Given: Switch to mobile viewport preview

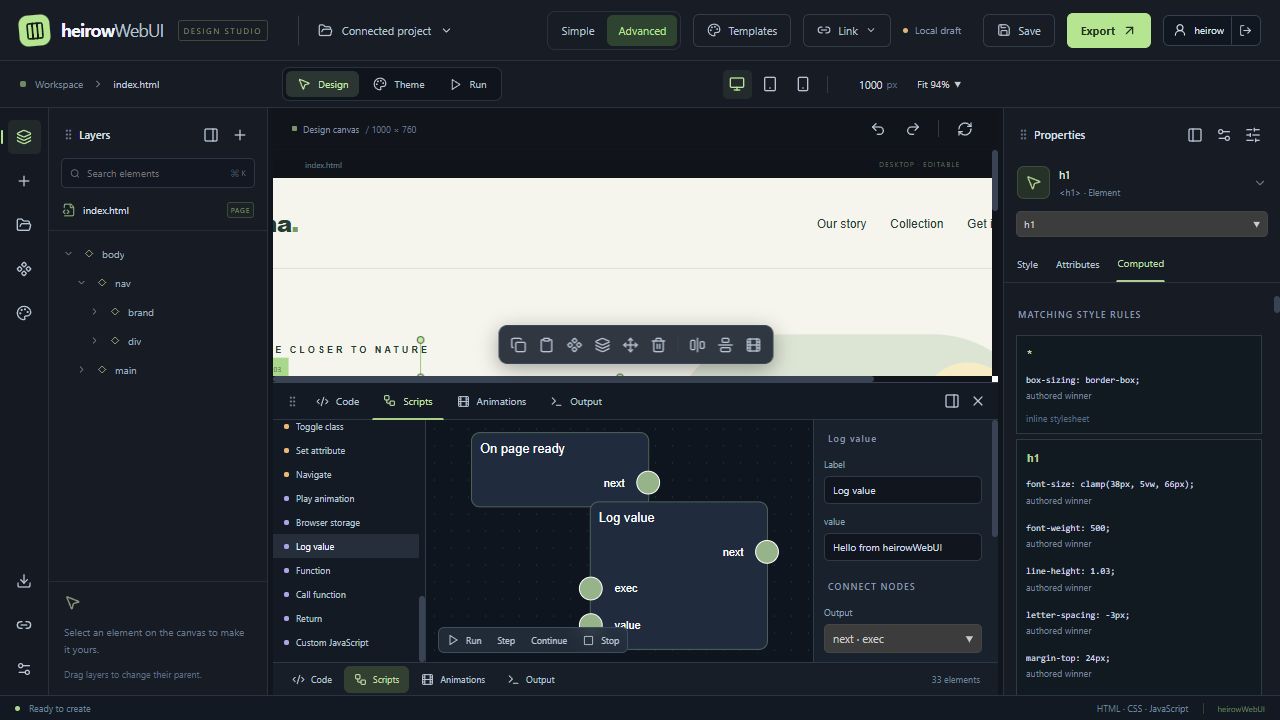Looking at the screenshot, I should (x=803, y=84).
